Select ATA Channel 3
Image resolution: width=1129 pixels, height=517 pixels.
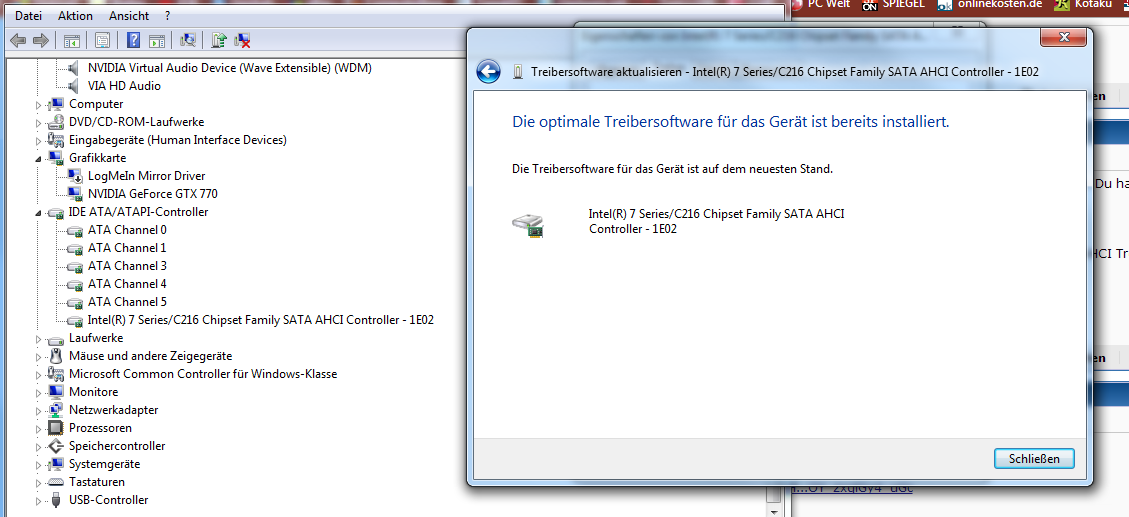pyautogui.click(x=127, y=266)
